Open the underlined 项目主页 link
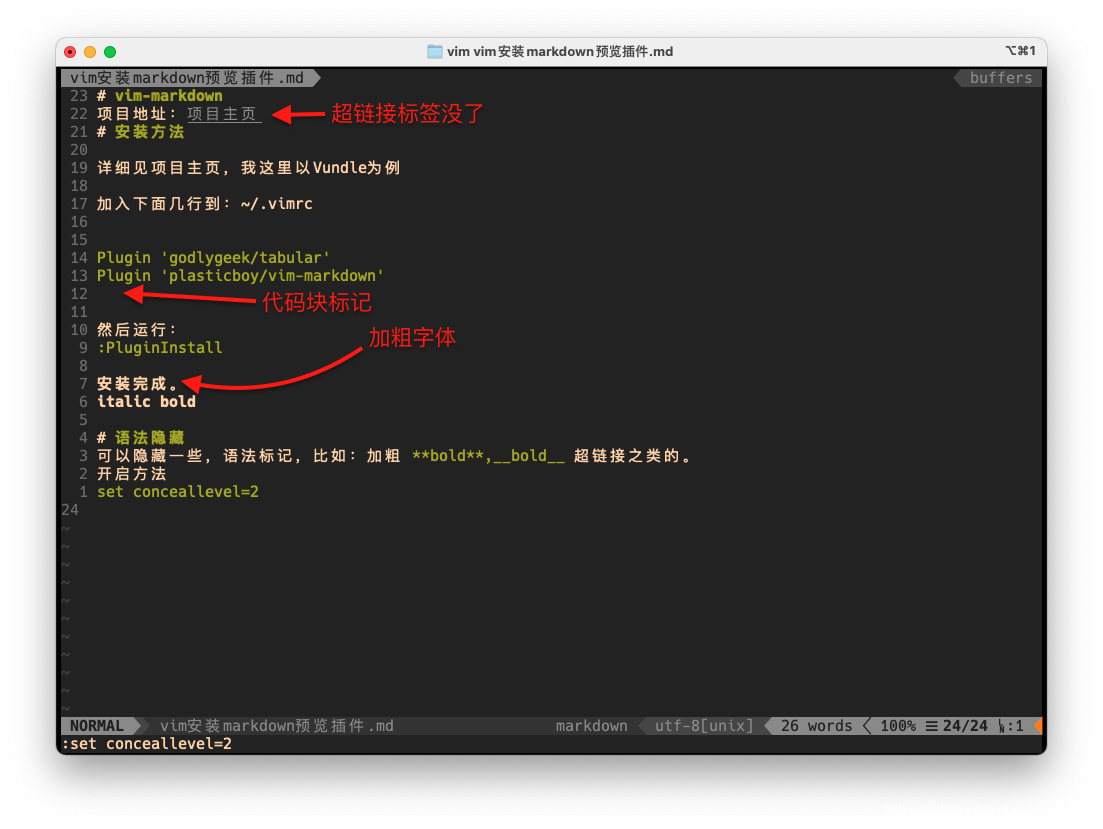 click(224, 114)
